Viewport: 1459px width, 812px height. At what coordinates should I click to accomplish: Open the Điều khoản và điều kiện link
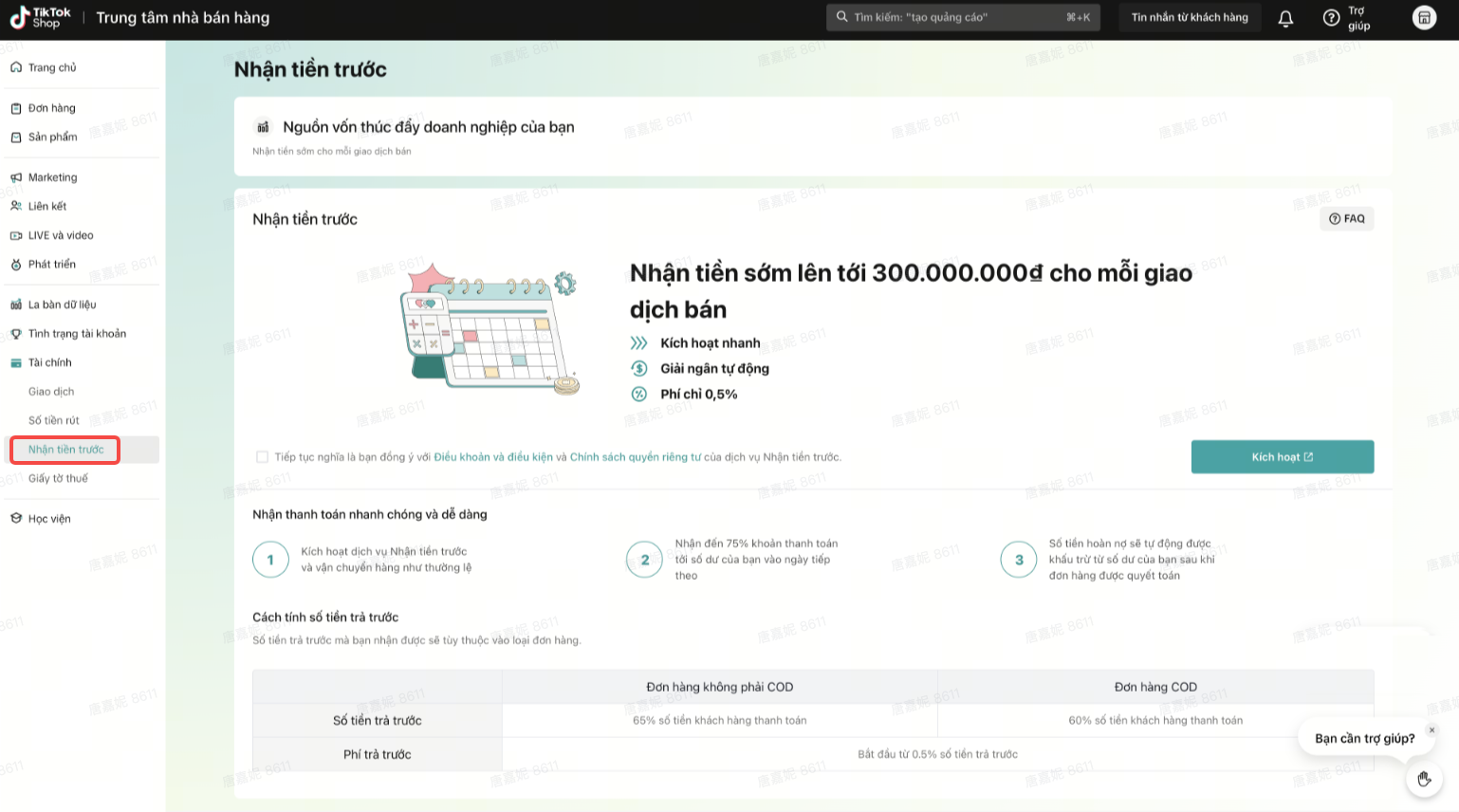click(492, 457)
